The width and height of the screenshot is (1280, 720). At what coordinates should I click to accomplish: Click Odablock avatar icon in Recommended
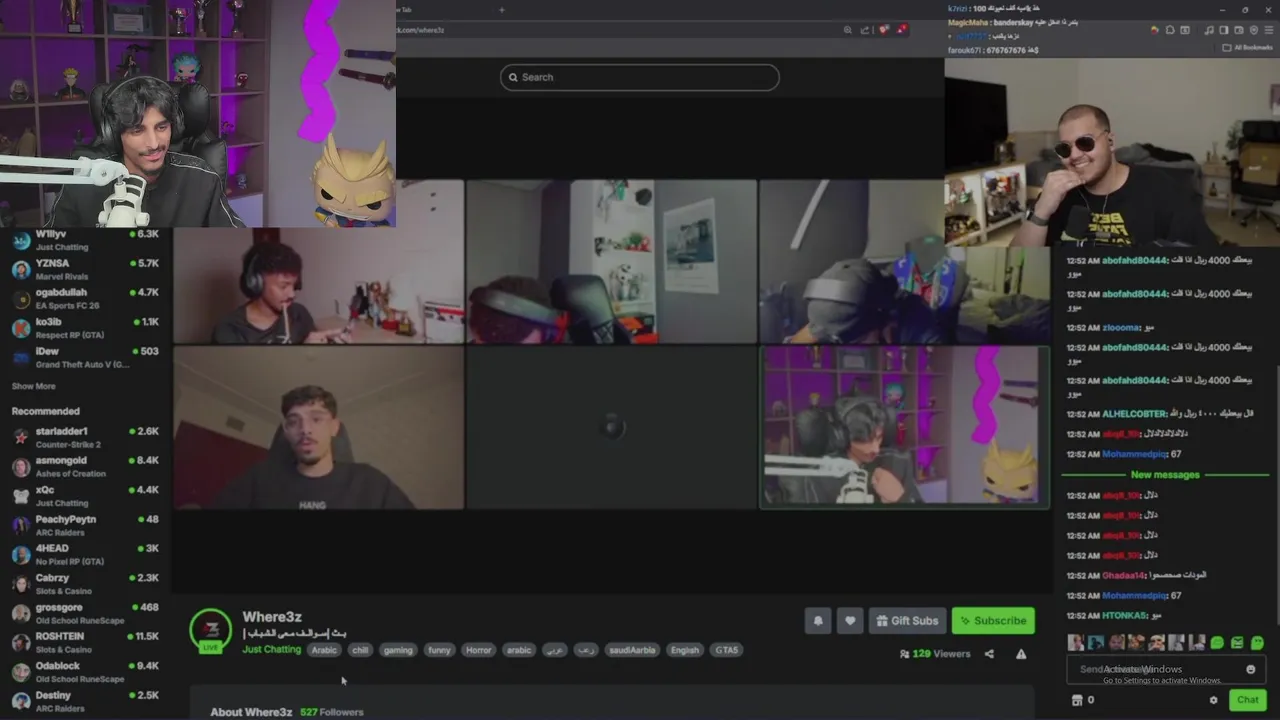pyautogui.click(x=20, y=672)
